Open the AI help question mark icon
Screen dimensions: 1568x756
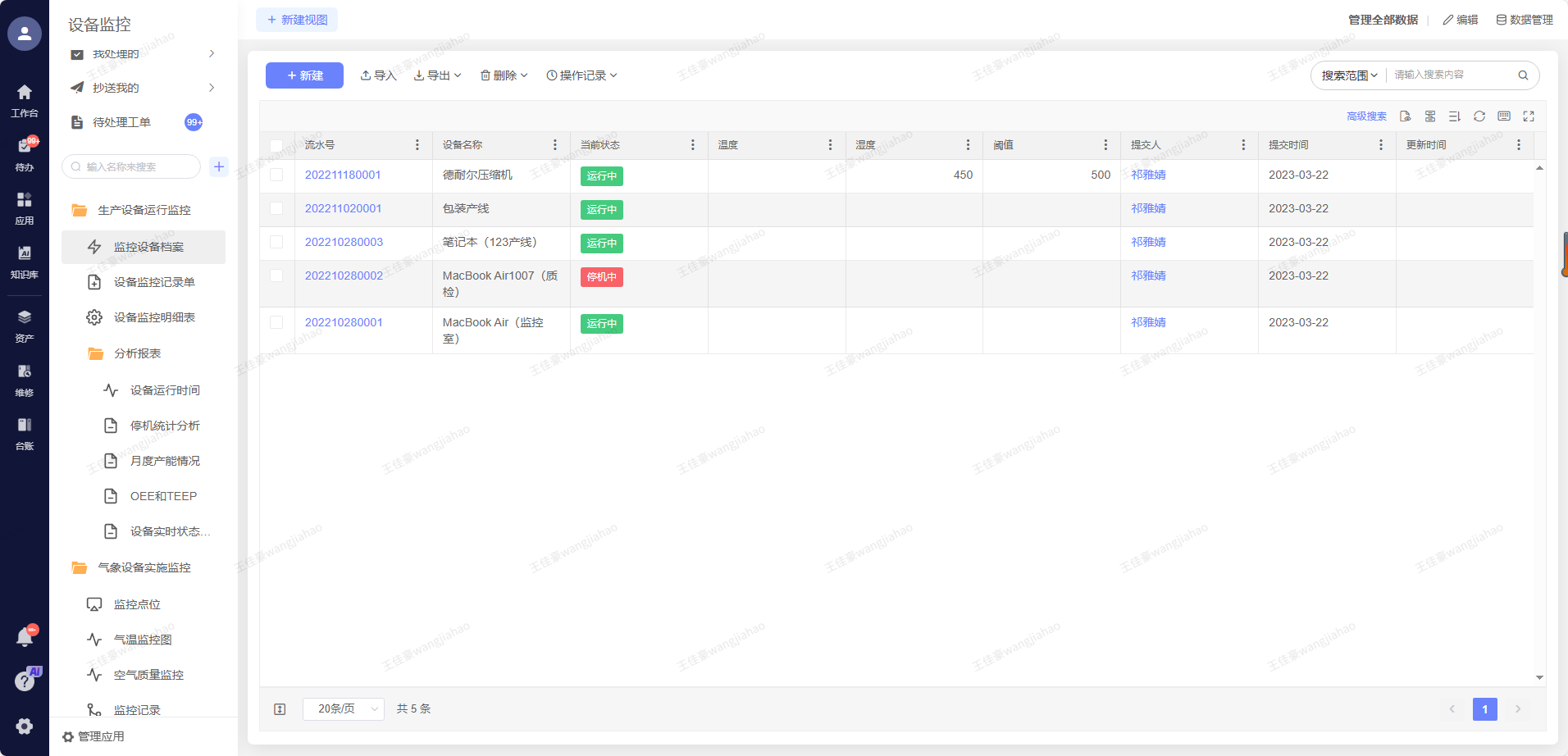pyautogui.click(x=25, y=681)
